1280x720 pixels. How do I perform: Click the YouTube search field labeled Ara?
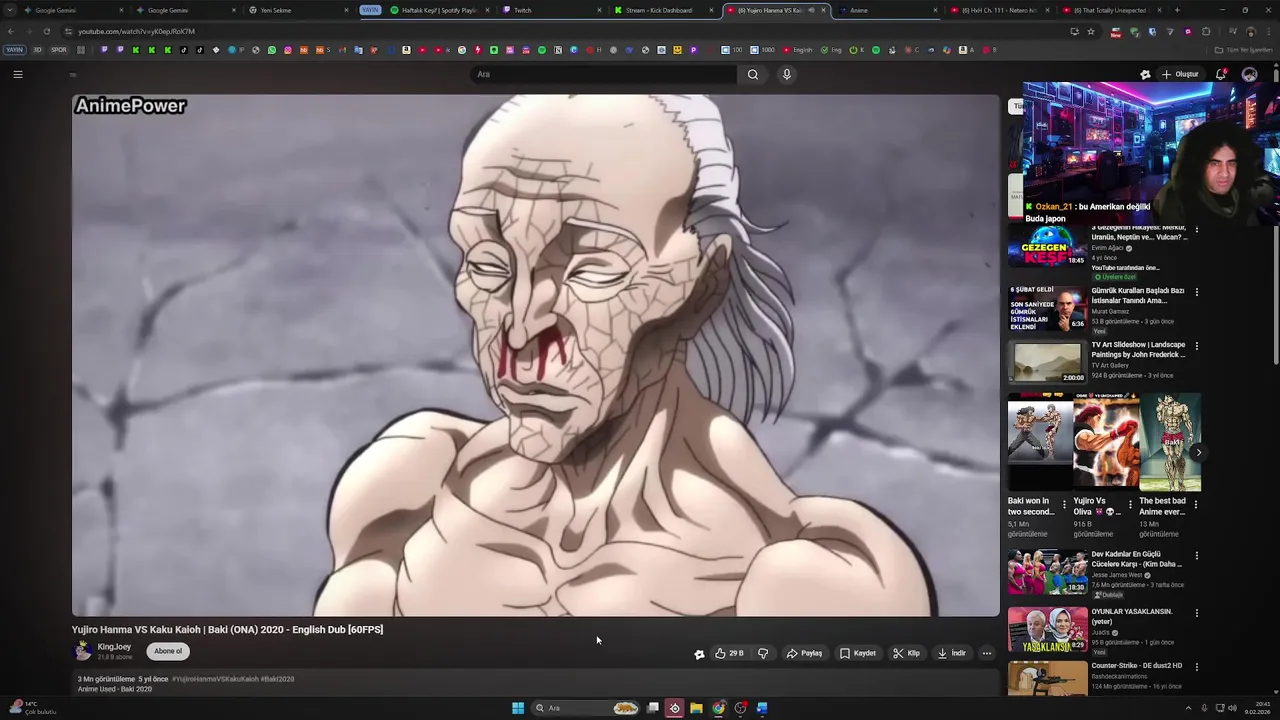[x=603, y=74]
